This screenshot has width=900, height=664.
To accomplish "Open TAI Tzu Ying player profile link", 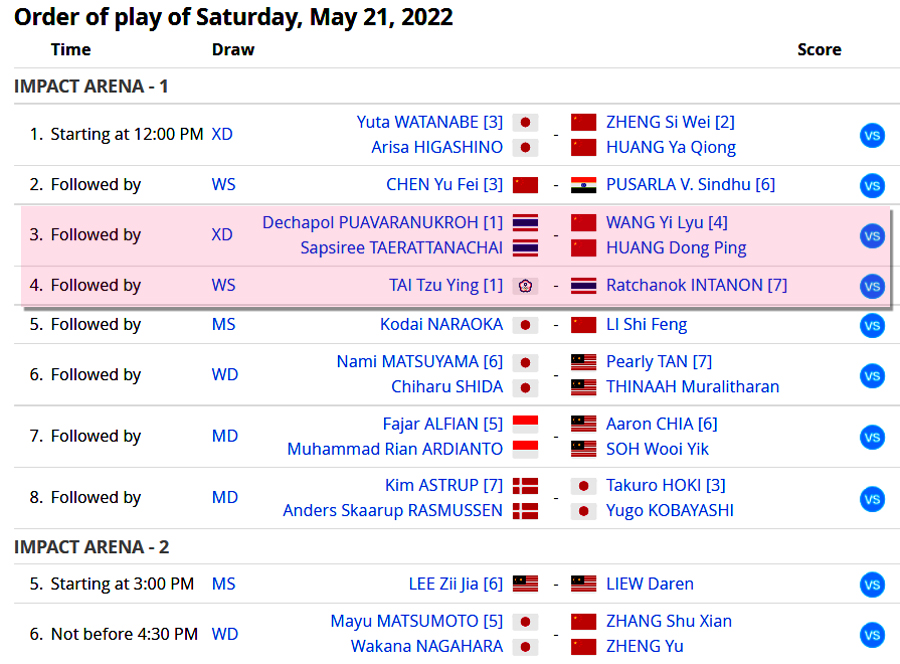I will tap(446, 285).
